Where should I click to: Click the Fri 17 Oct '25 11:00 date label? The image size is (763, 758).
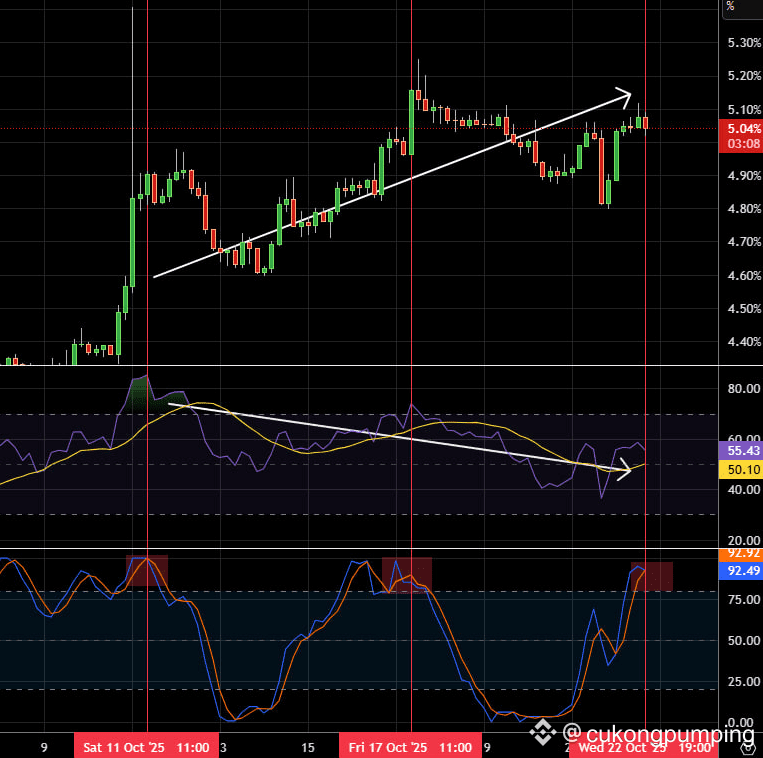(x=411, y=747)
